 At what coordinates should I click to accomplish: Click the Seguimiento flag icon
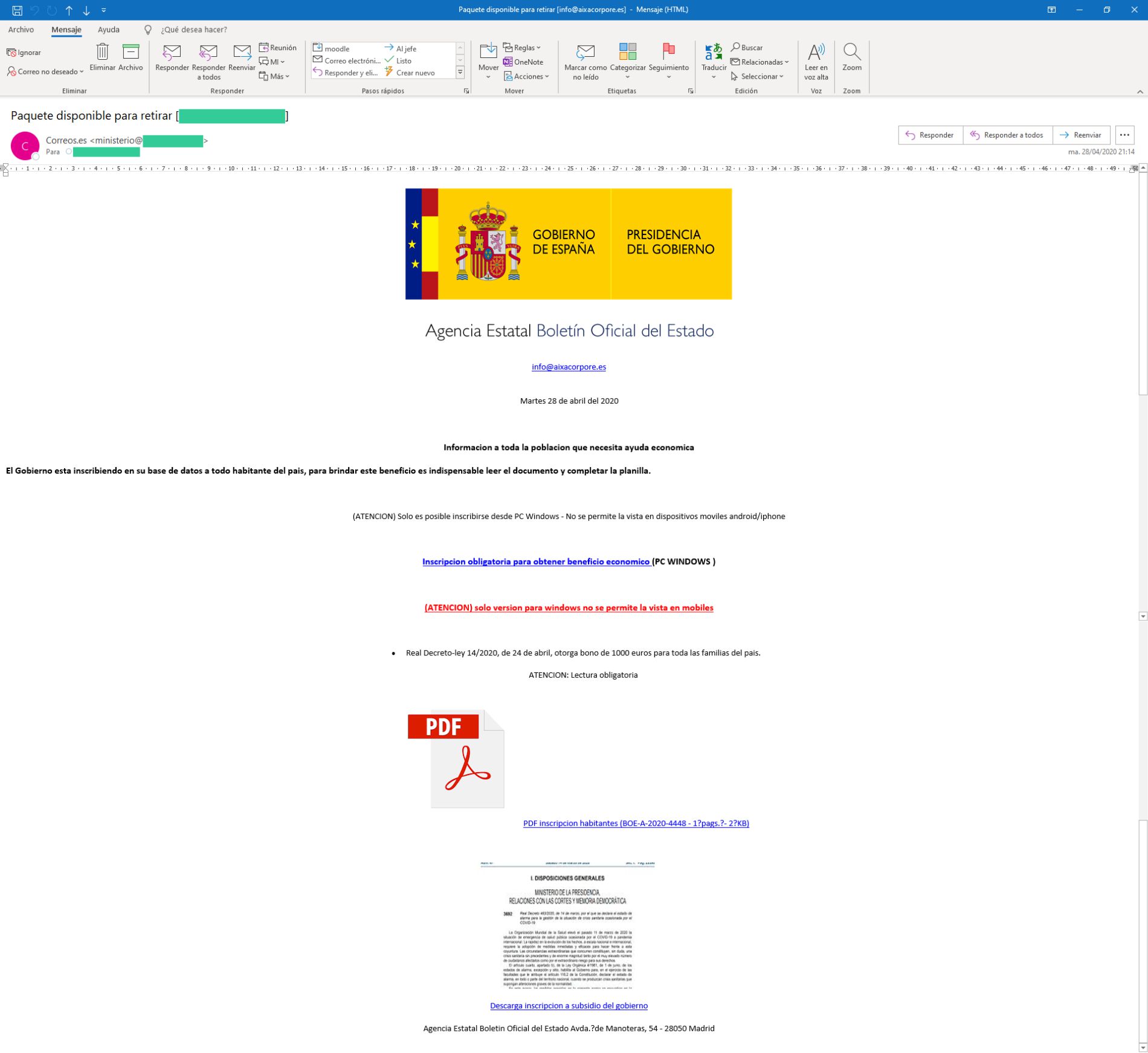pyautogui.click(x=668, y=53)
